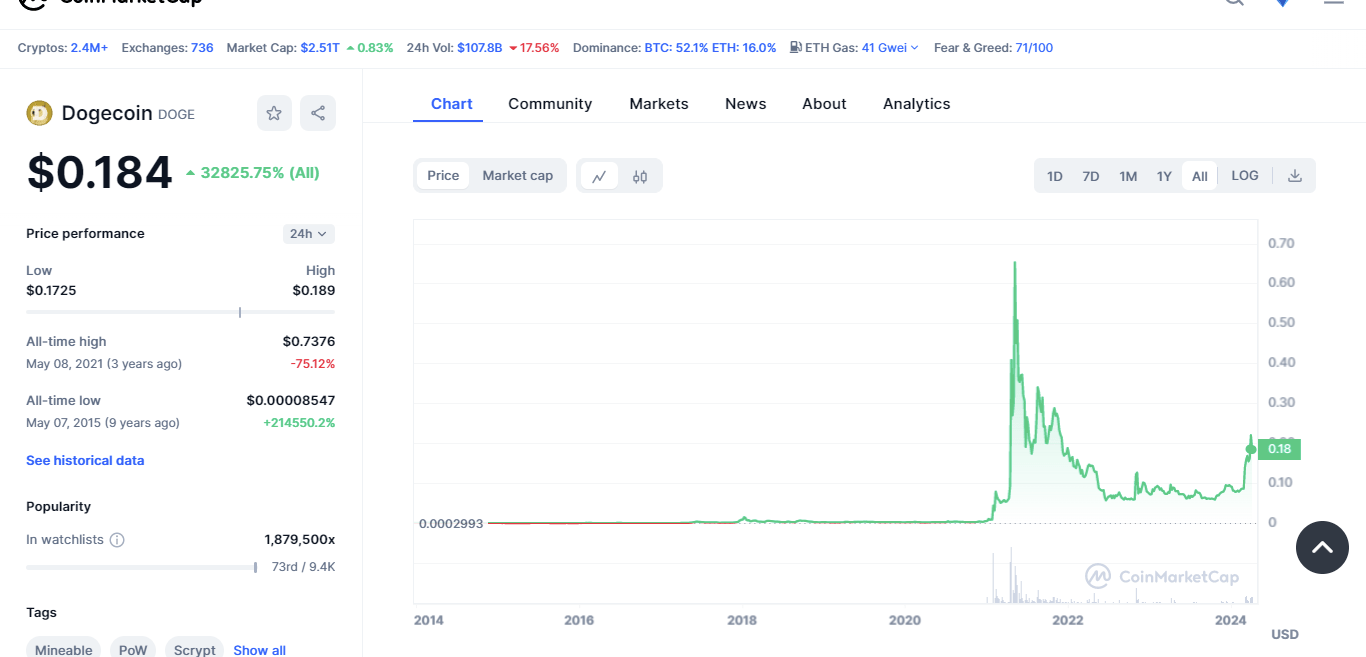Click the 1,879,500x watchlist count
Viewport: 1366px width, 657px height.
pyautogui.click(x=300, y=540)
